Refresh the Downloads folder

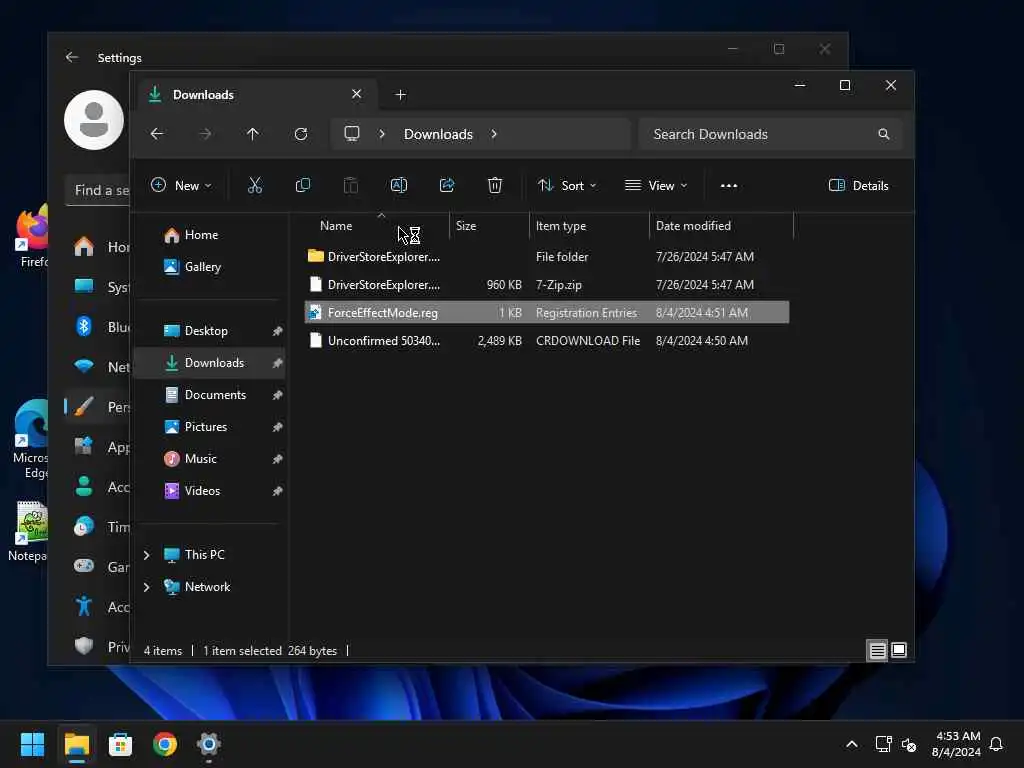pyautogui.click(x=301, y=134)
